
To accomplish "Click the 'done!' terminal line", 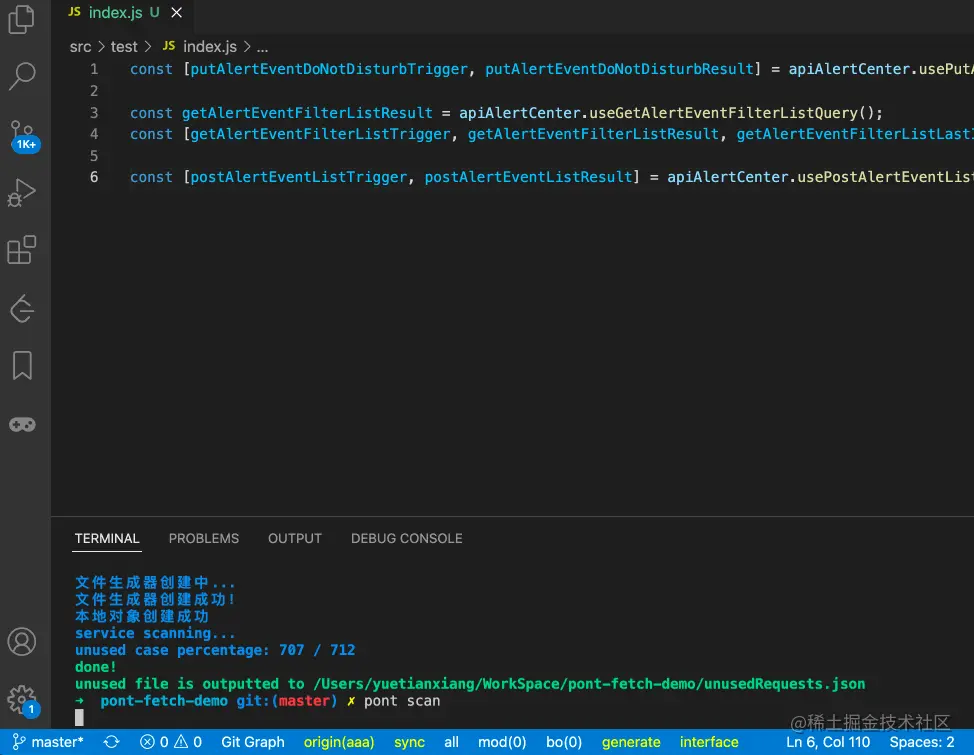I will [x=95, y=667].
